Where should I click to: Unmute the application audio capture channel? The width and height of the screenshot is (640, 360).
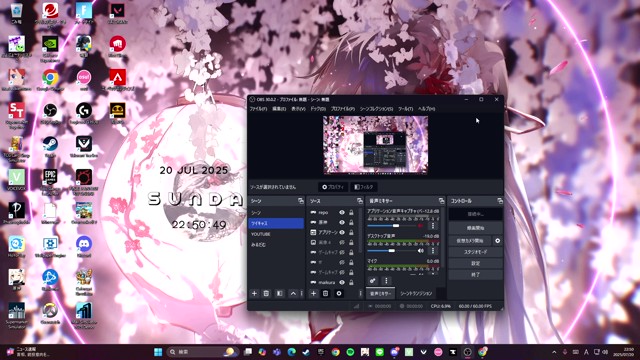pyautogui.click(x=420, y=226)
